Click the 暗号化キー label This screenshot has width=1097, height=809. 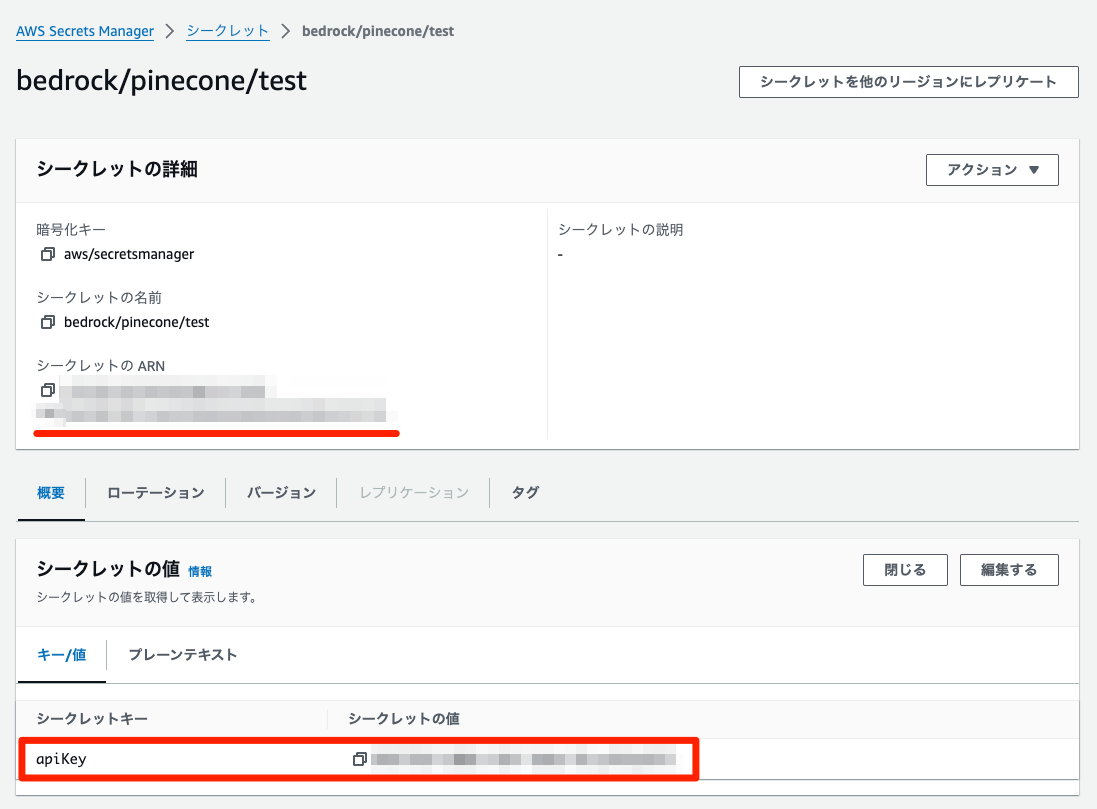pos(71,230)
